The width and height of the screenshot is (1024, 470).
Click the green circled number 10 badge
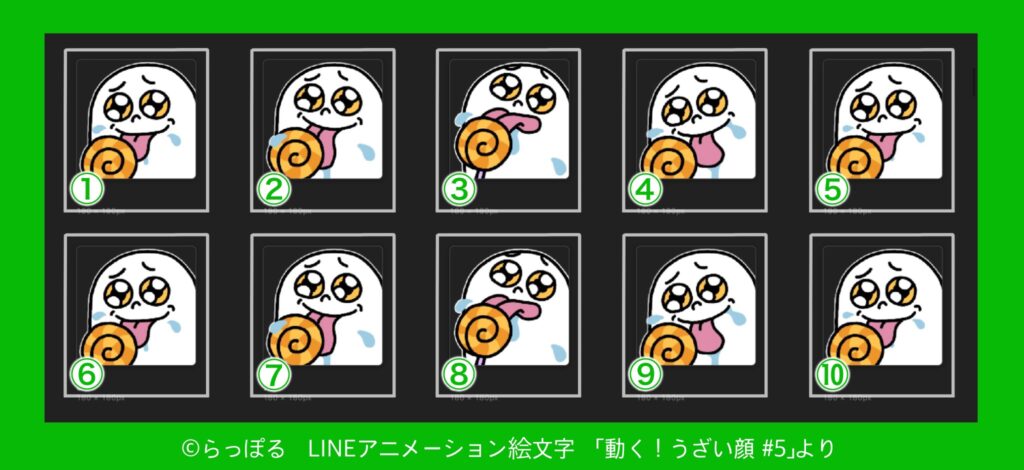(x=832, y=375)
